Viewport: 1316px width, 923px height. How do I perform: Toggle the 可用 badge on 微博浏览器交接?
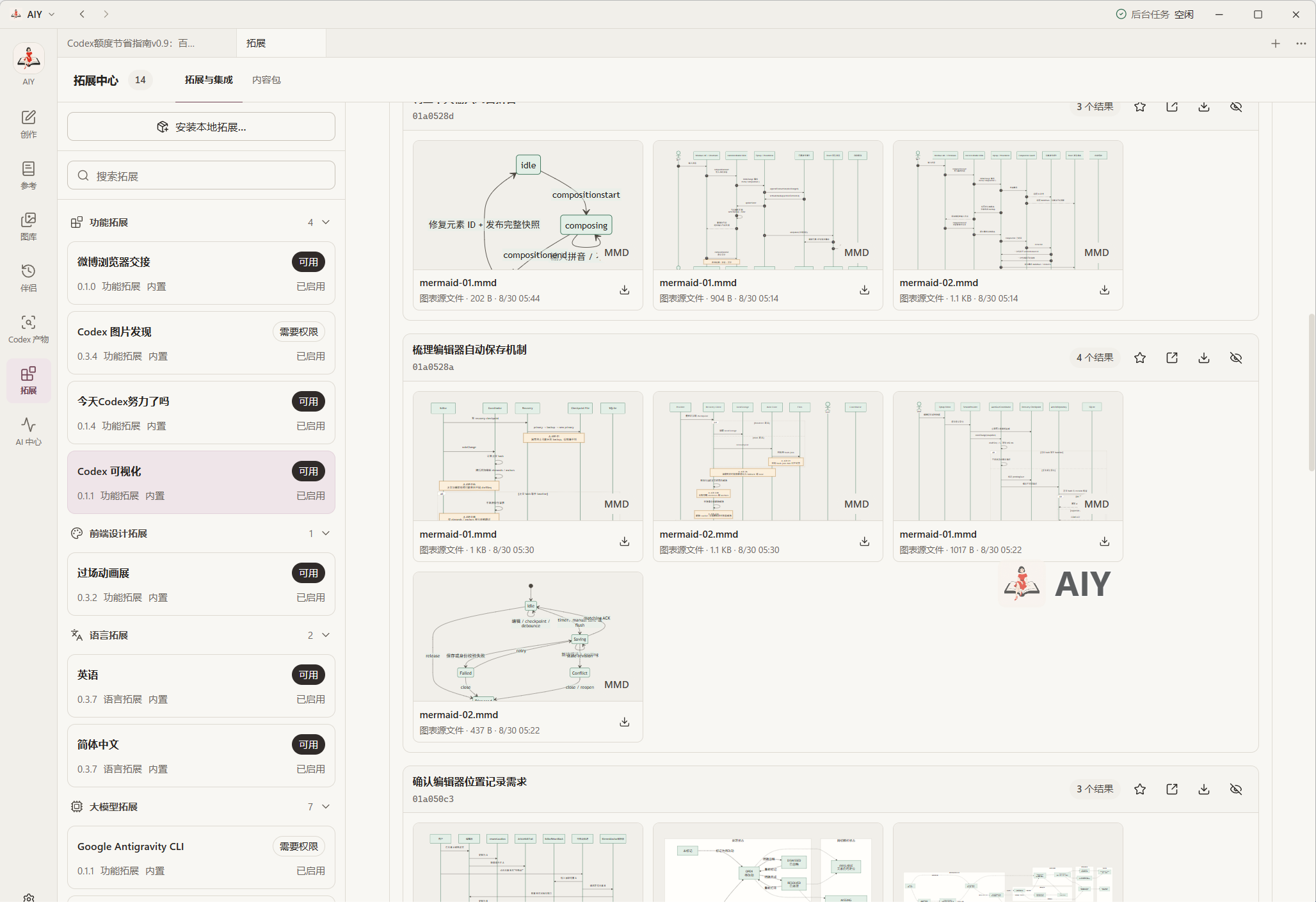click(309, 262)
